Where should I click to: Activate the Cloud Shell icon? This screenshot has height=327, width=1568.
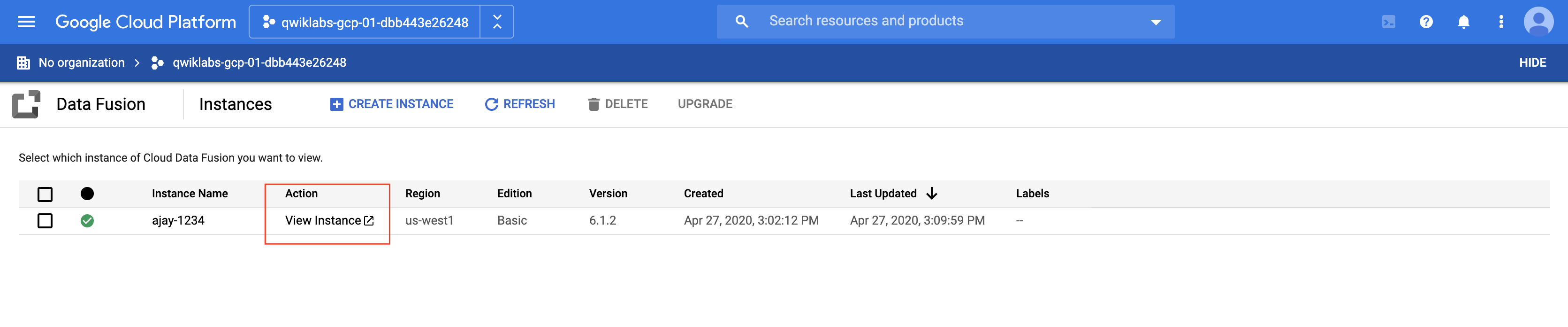coord(1388,22)
